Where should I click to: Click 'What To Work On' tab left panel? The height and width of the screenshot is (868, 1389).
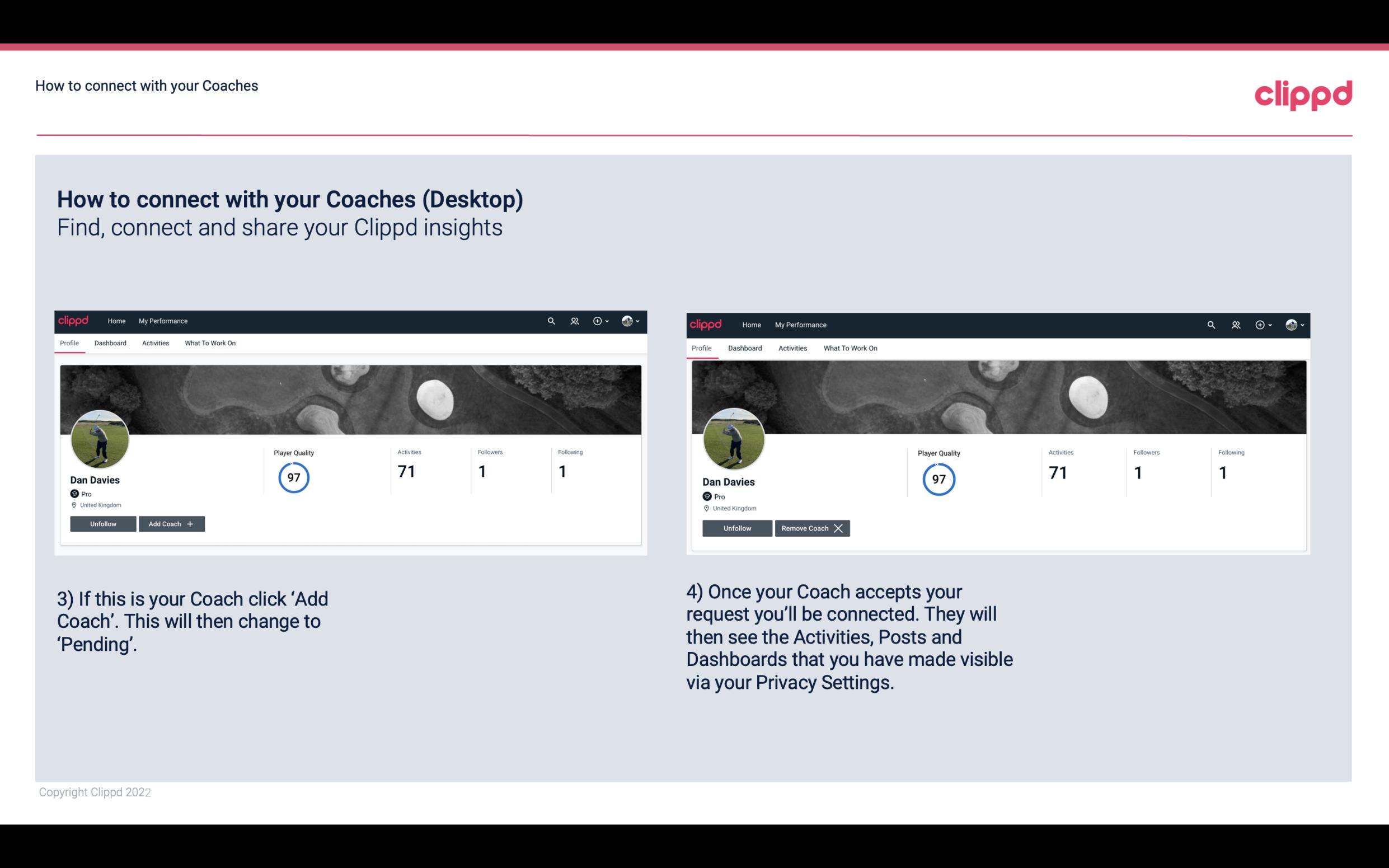click(209, 343)
